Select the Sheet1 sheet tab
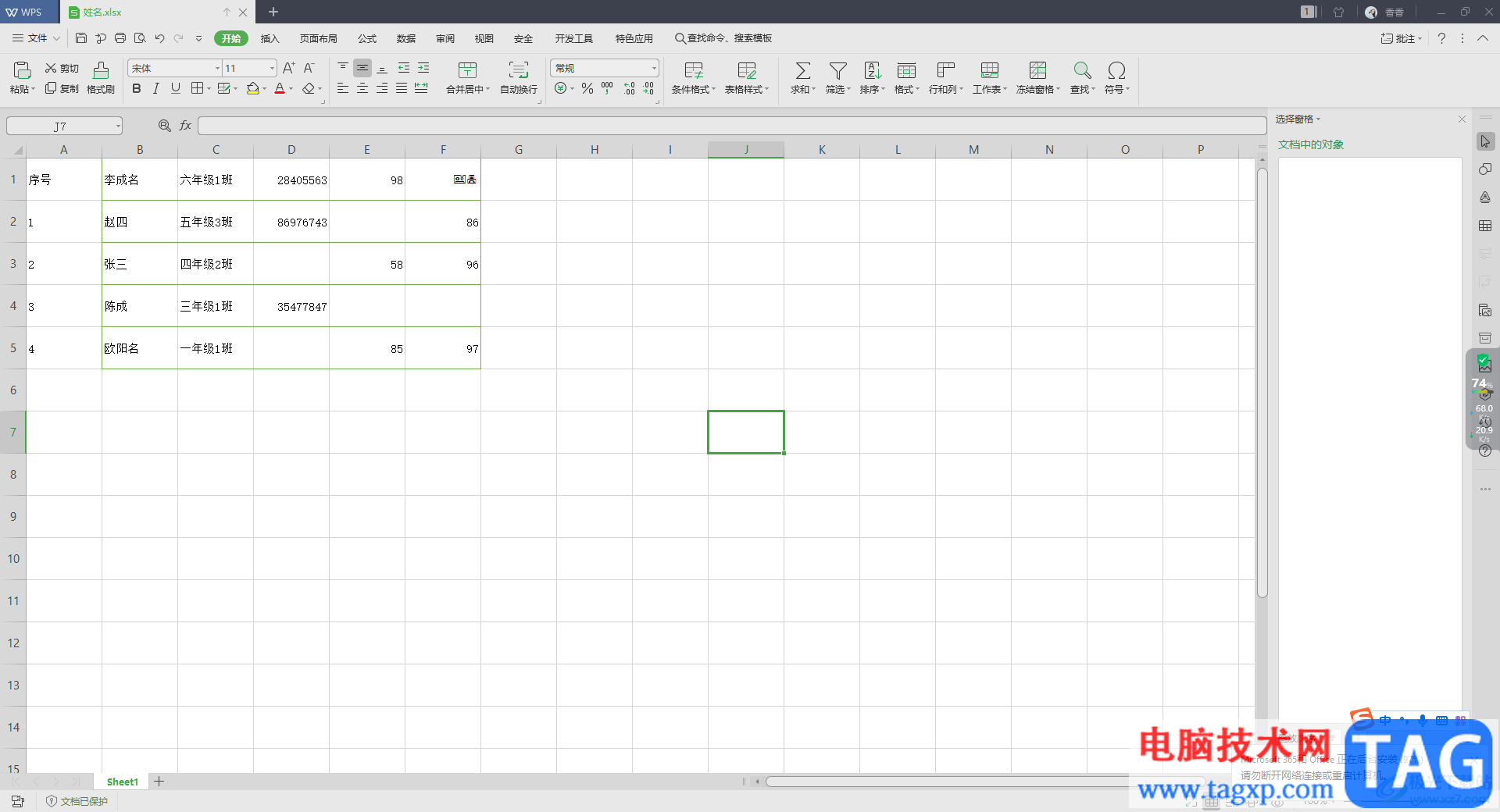The height and width of the screenshot is (812, 1500). pos(123,782)
